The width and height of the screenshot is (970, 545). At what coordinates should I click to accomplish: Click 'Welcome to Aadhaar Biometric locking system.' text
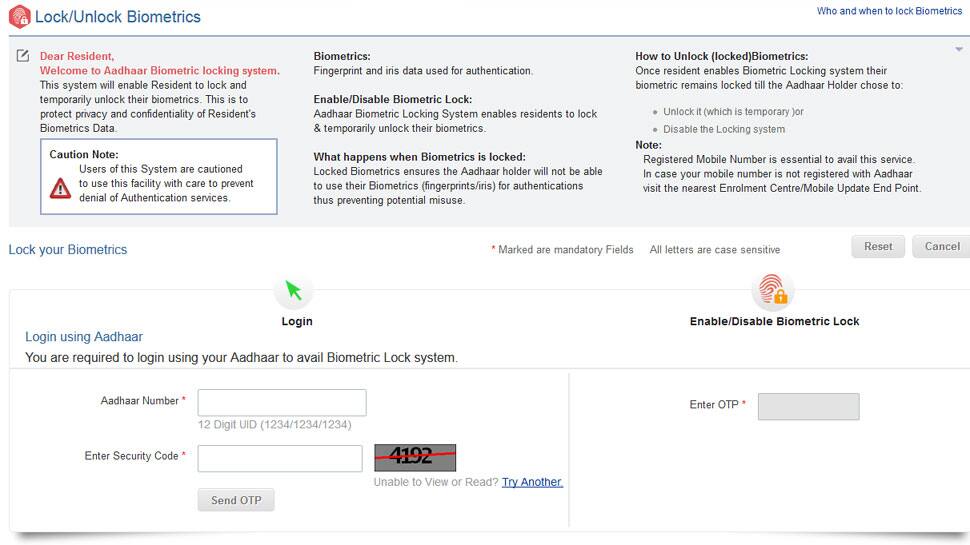click(x=160, y=71)
